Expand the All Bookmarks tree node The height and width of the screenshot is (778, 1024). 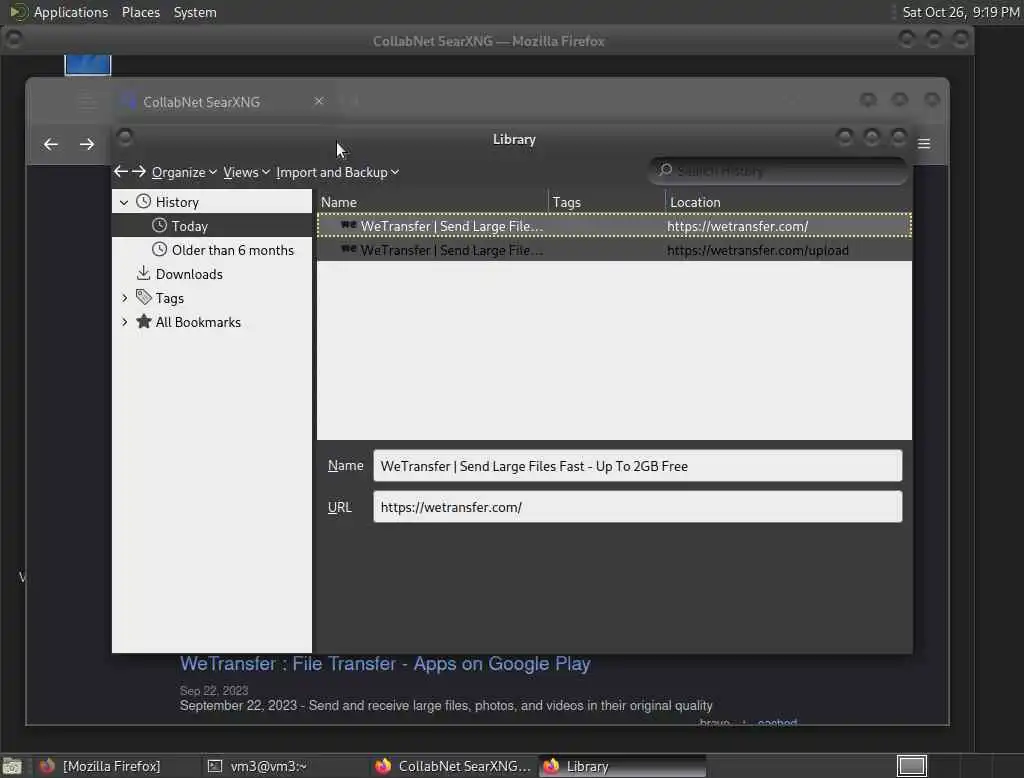coord(124,322)
